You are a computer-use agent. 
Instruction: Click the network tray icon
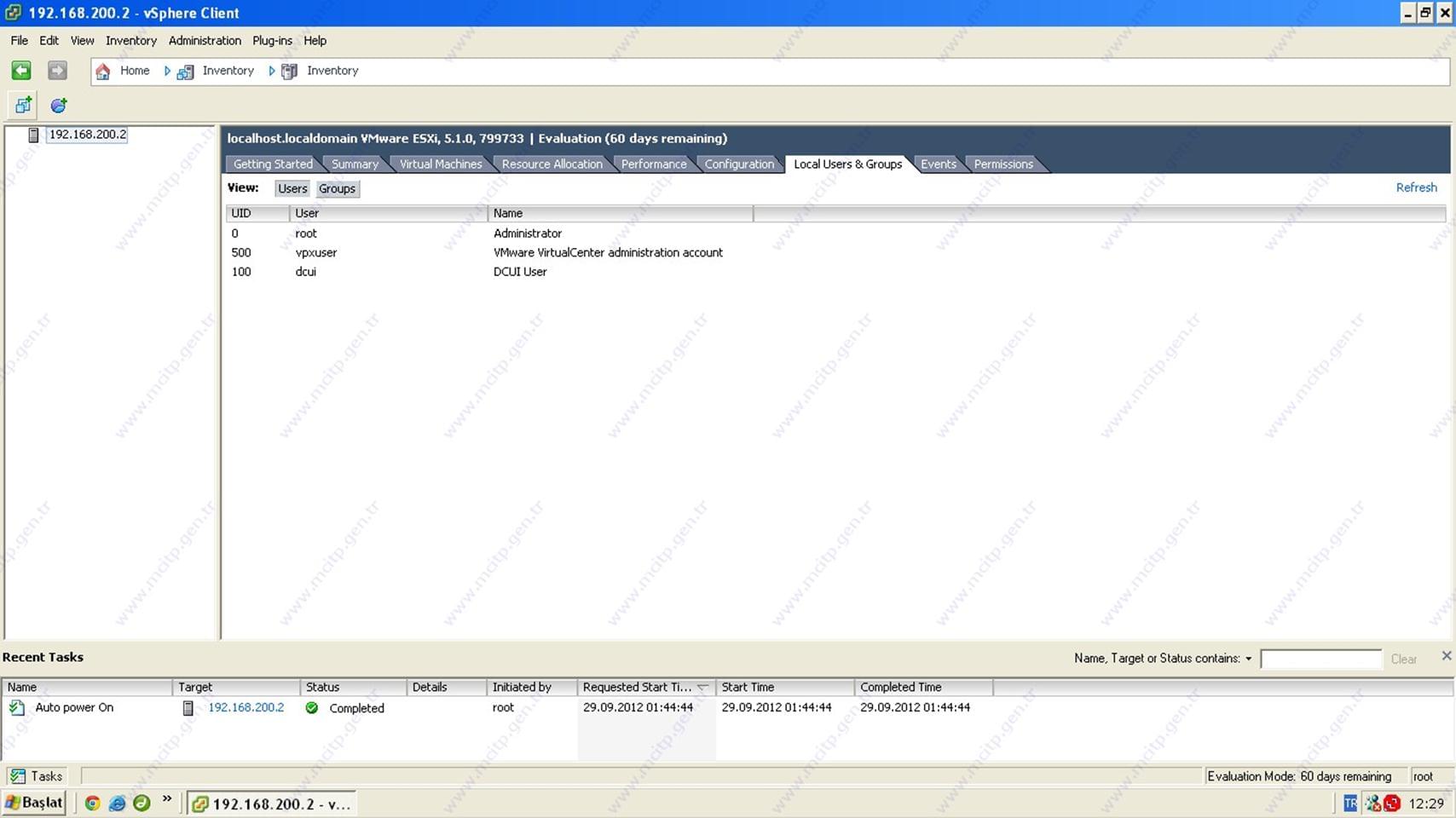click(1372, 804)
